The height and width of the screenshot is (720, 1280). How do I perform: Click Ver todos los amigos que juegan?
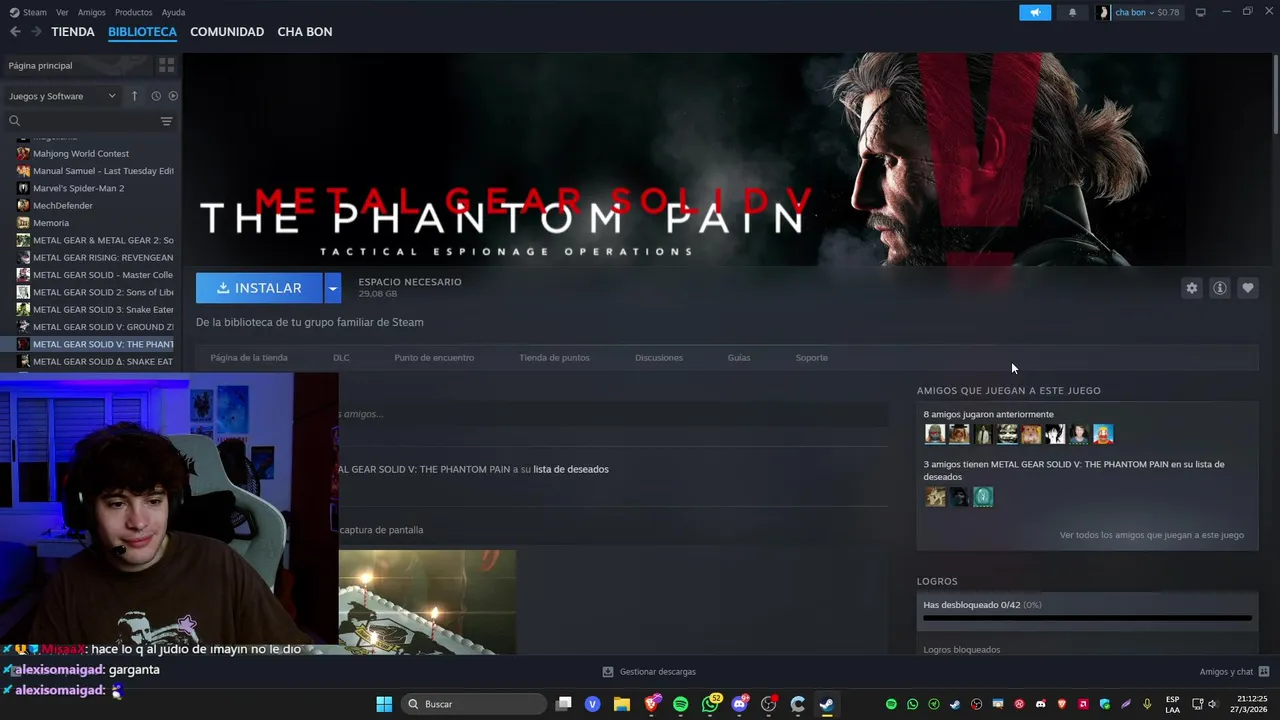pos(1152,535)
